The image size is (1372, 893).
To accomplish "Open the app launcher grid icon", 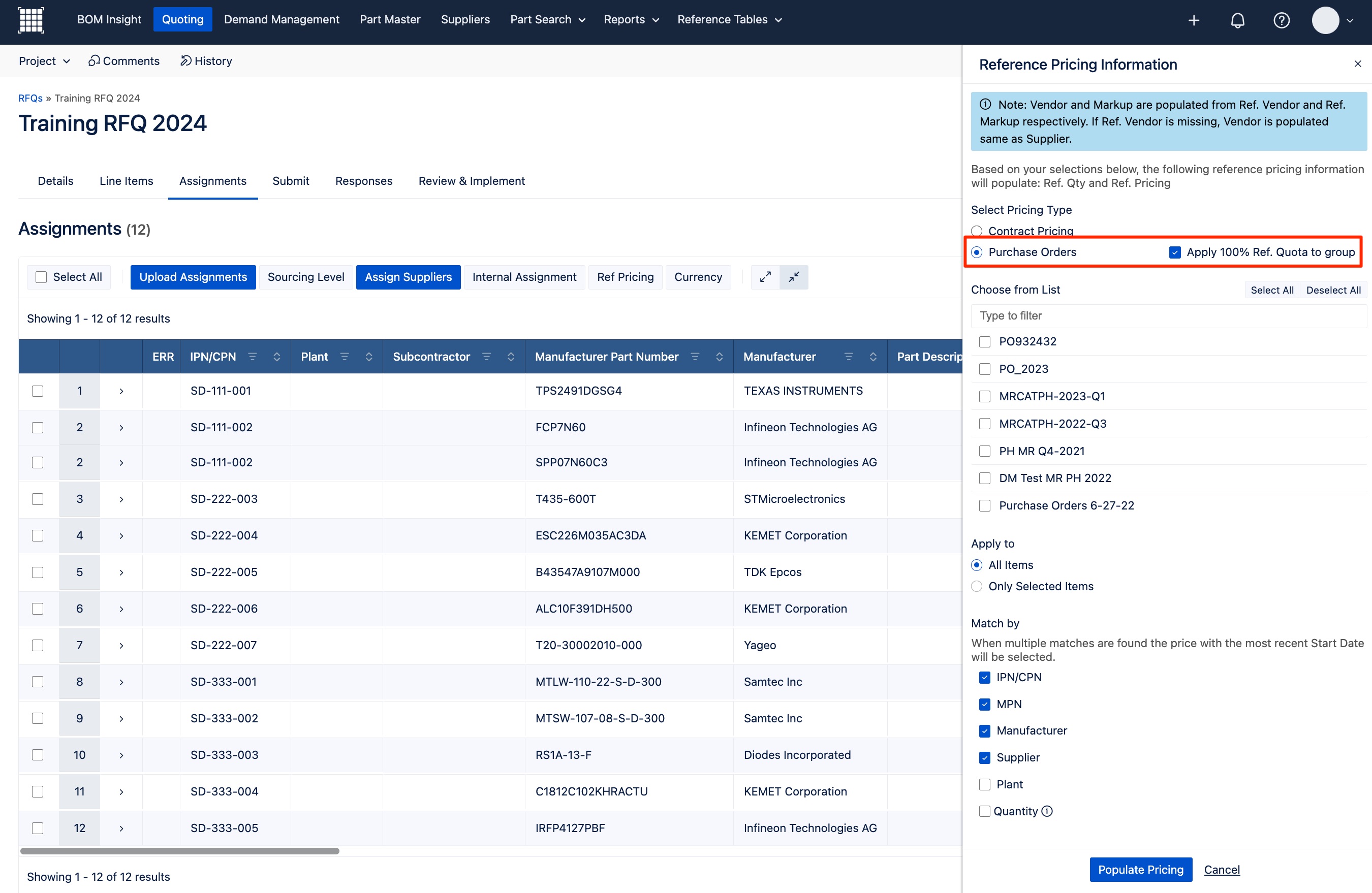I will pos(31,20).
